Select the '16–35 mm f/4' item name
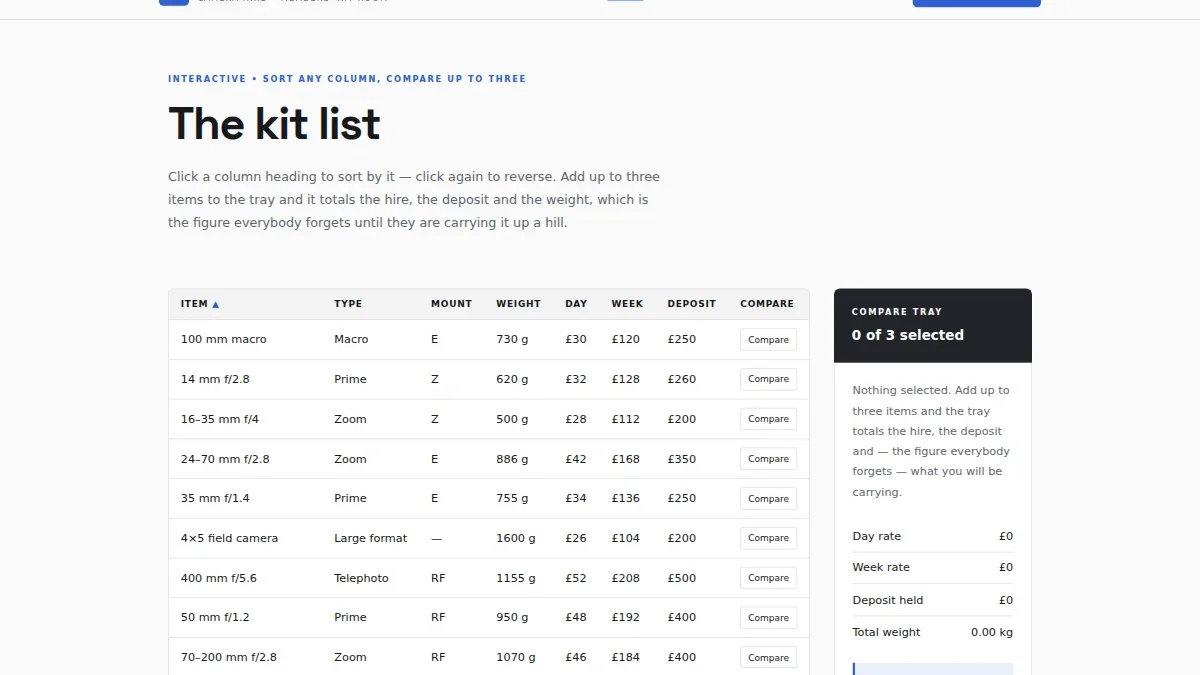 [x=220, y=419]
